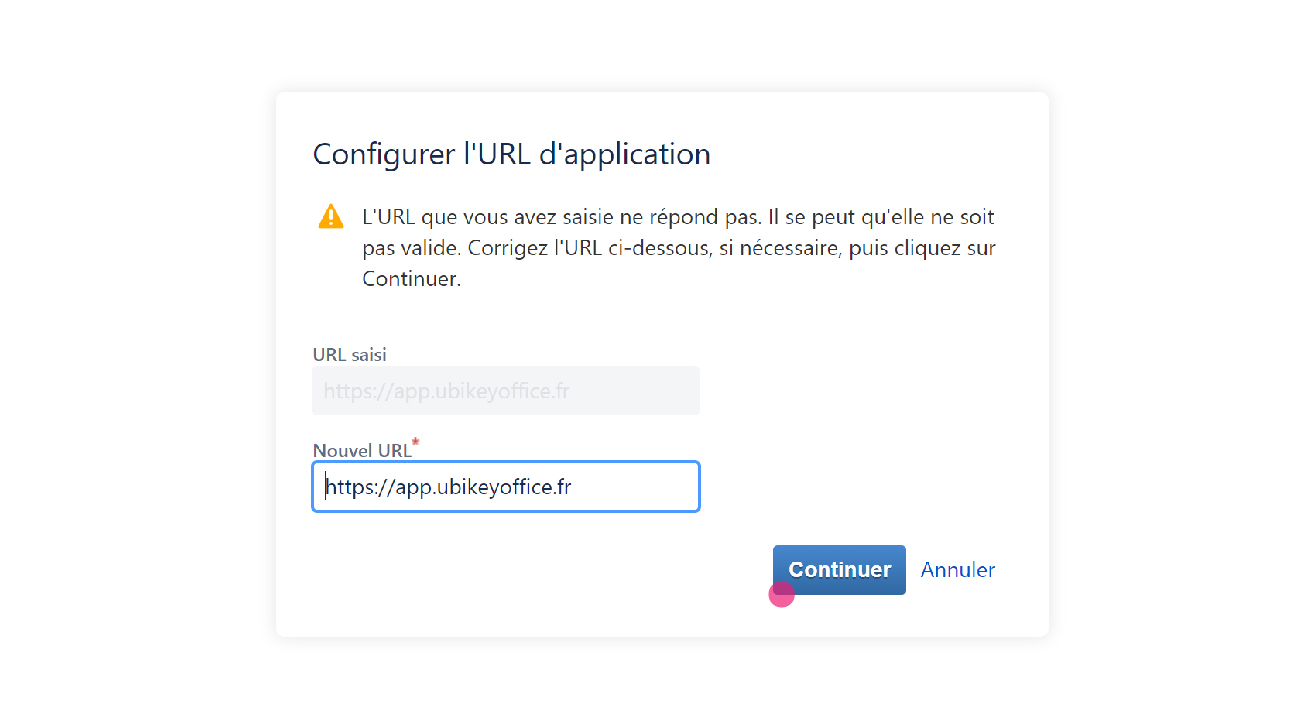The height and width of the screenshot is (713, 1303).
Task: Click the greyed-out URL text in URL saisi
Action: click(447, 391)
